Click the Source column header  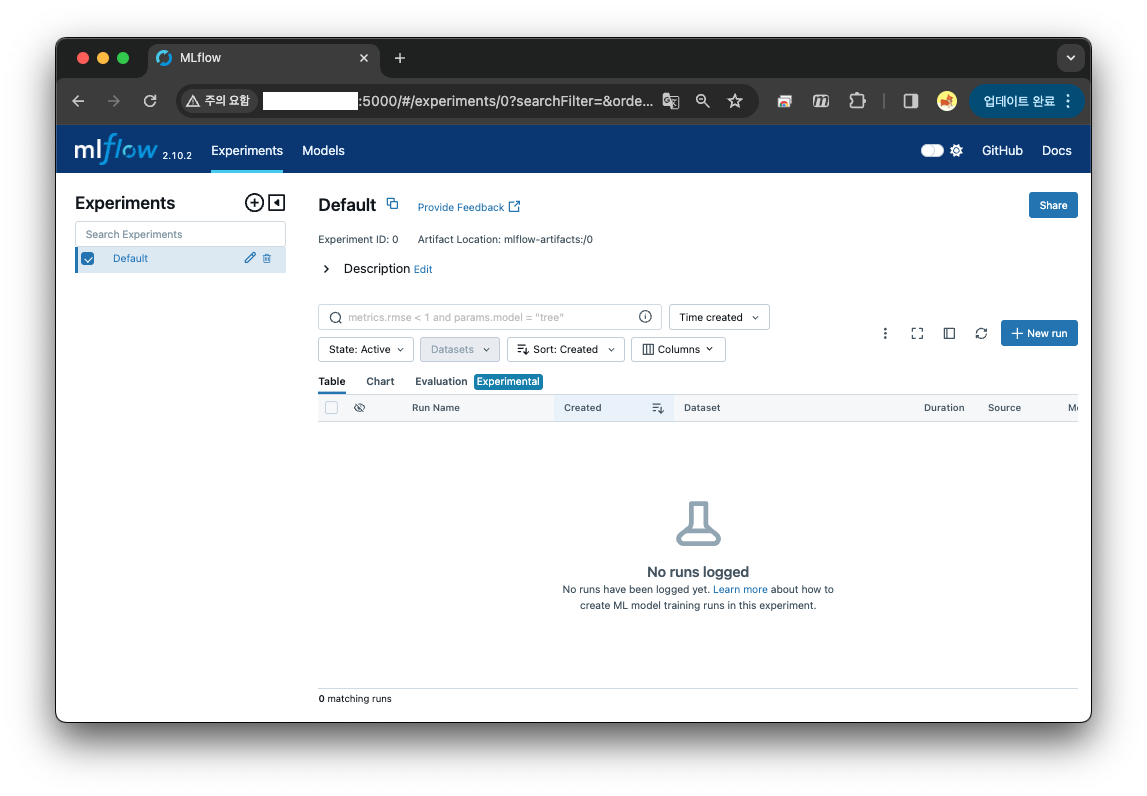[1004, 408]
